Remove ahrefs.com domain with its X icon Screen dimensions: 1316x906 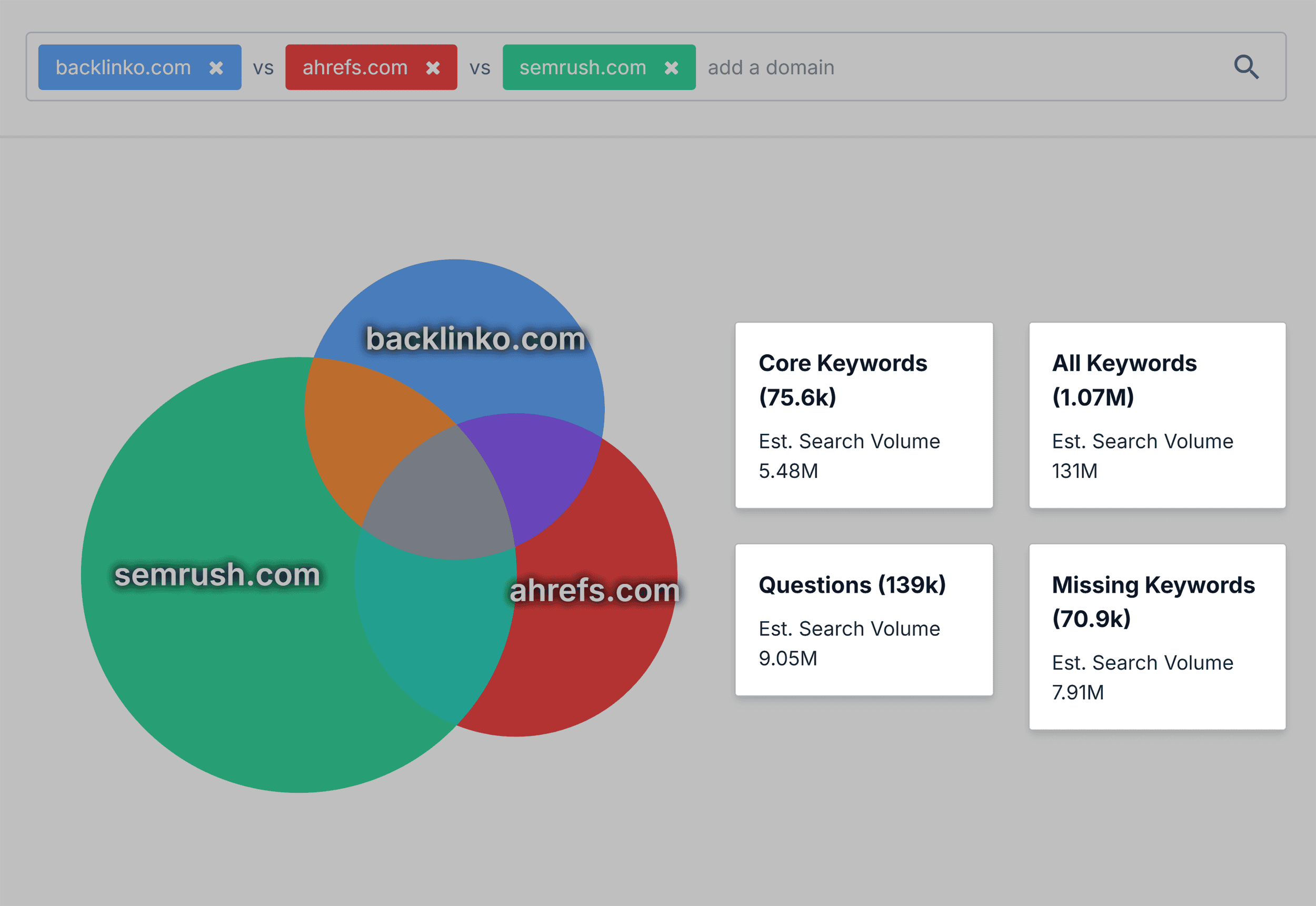coord(433,68)
